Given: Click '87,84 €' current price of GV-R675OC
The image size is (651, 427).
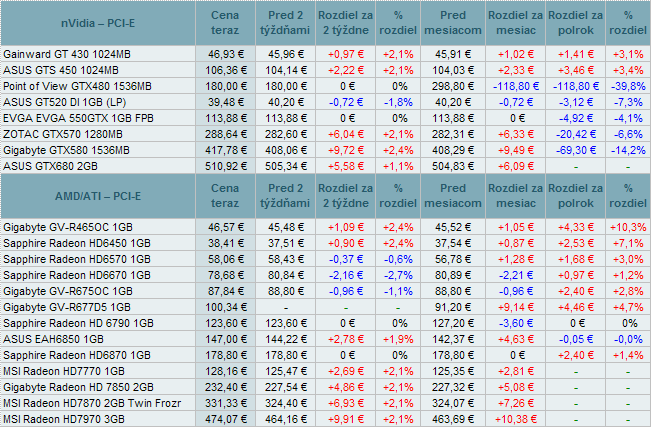Looking at the screenshot, I should [x=226, y=292].
